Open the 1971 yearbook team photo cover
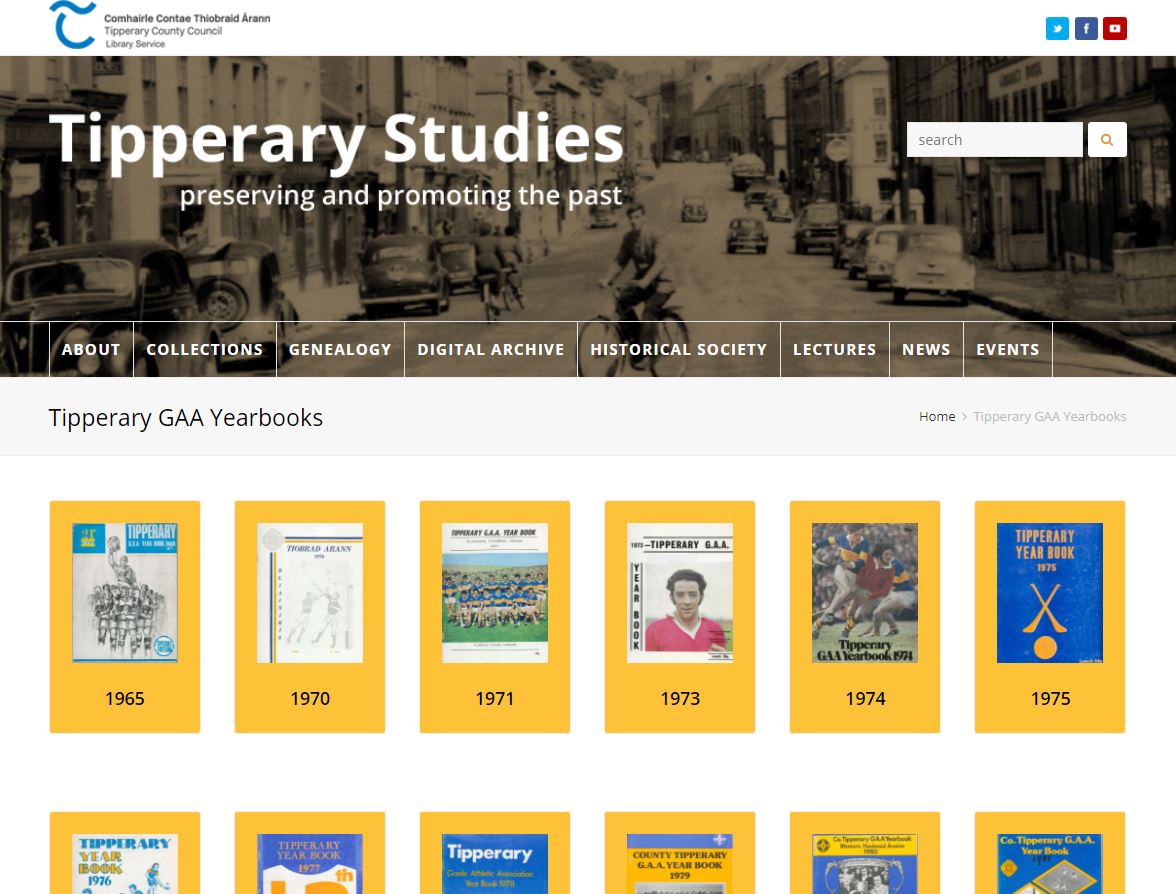 click(x=495, y=592)
